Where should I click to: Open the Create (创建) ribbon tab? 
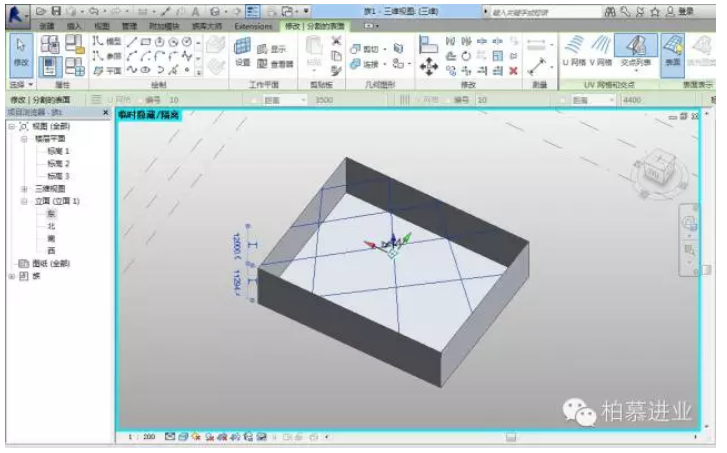(x=47, y=26)
